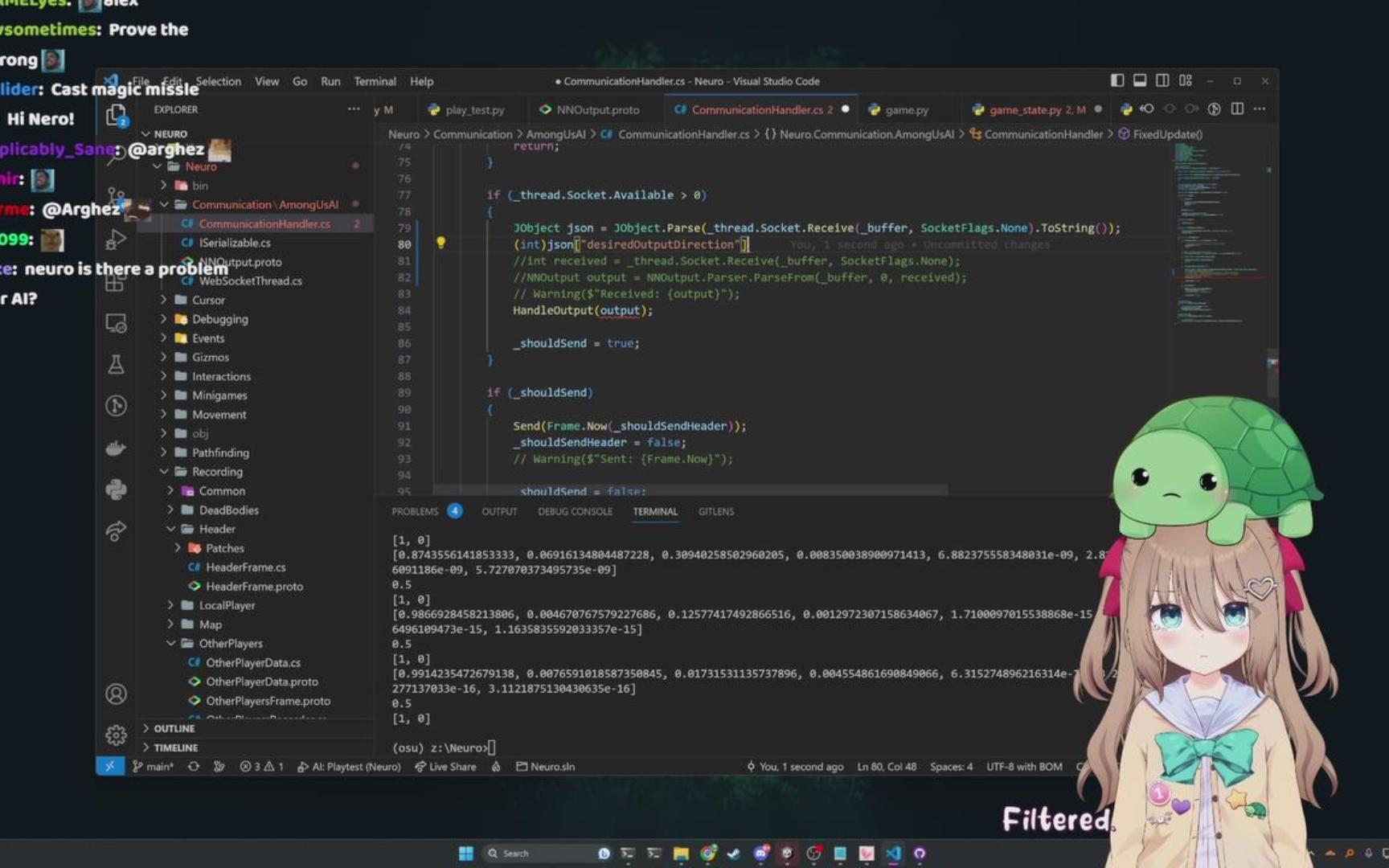Open the Terminal menu
The width and height of the screenshot is (1389, 868).
375,81
